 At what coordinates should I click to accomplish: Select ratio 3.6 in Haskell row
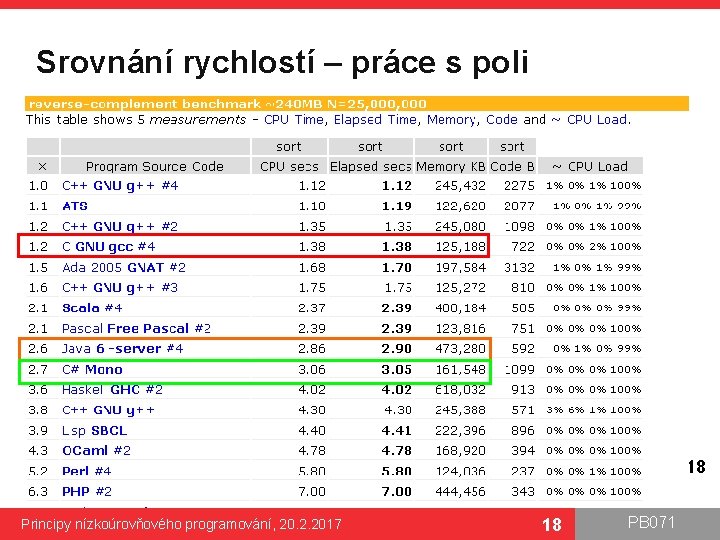[38, 390]
